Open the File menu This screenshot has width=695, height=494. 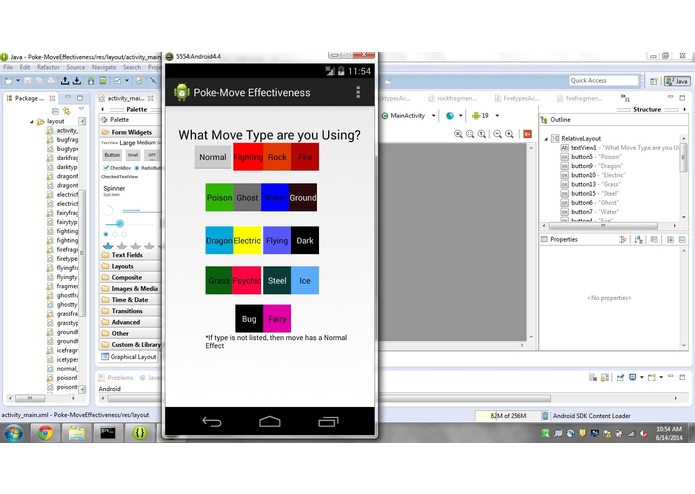click(8, 67)
